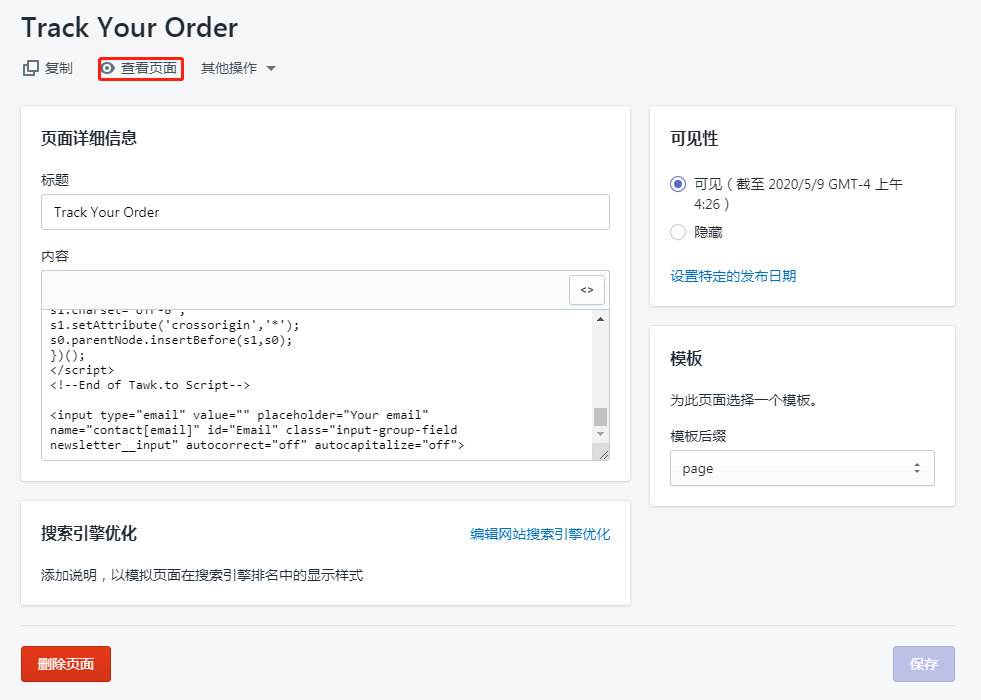
Task: Click inside the 内容 code editor area
Action: point(317,385)
